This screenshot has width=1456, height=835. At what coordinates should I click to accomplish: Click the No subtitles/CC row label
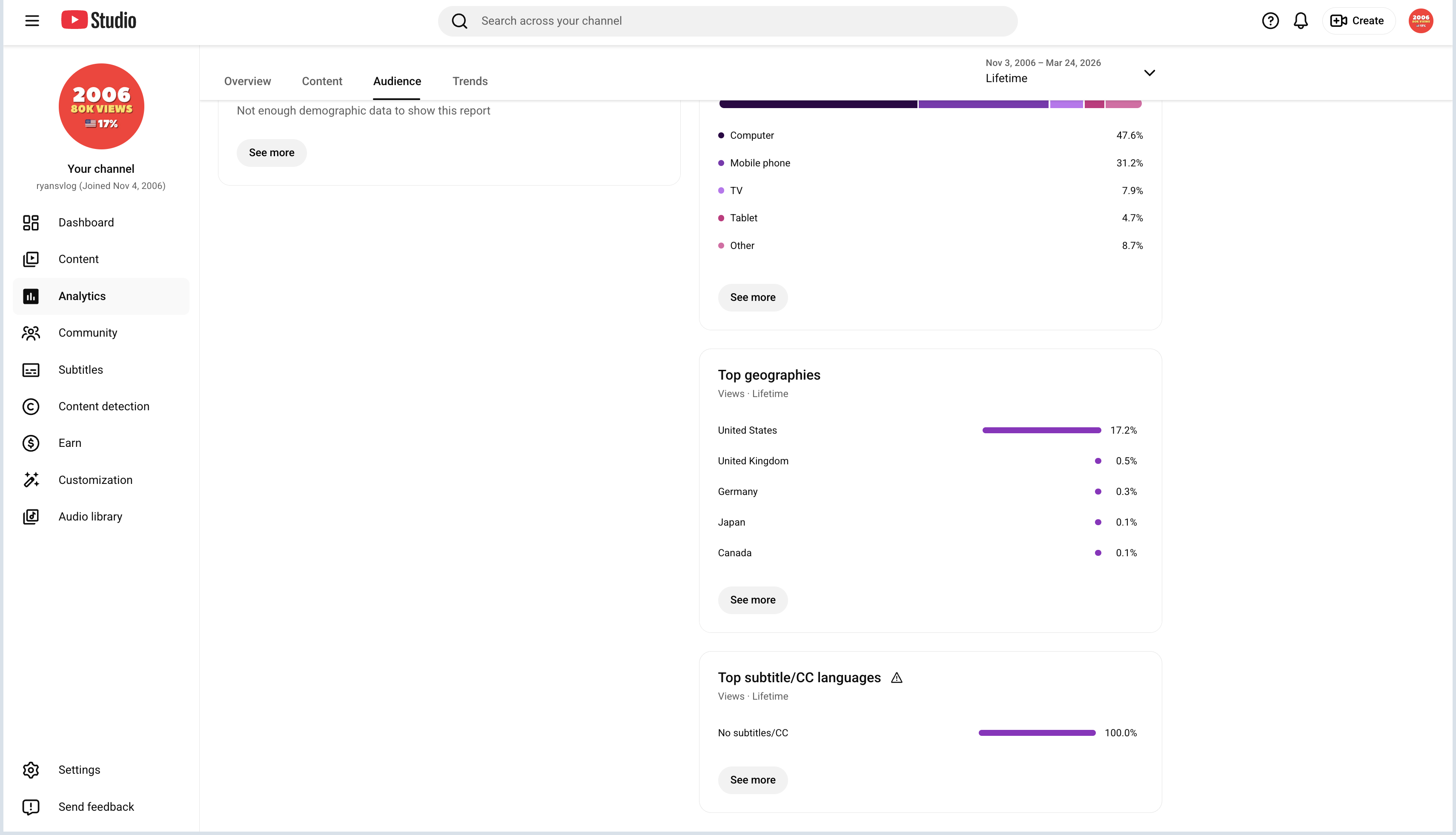(753, 733)
